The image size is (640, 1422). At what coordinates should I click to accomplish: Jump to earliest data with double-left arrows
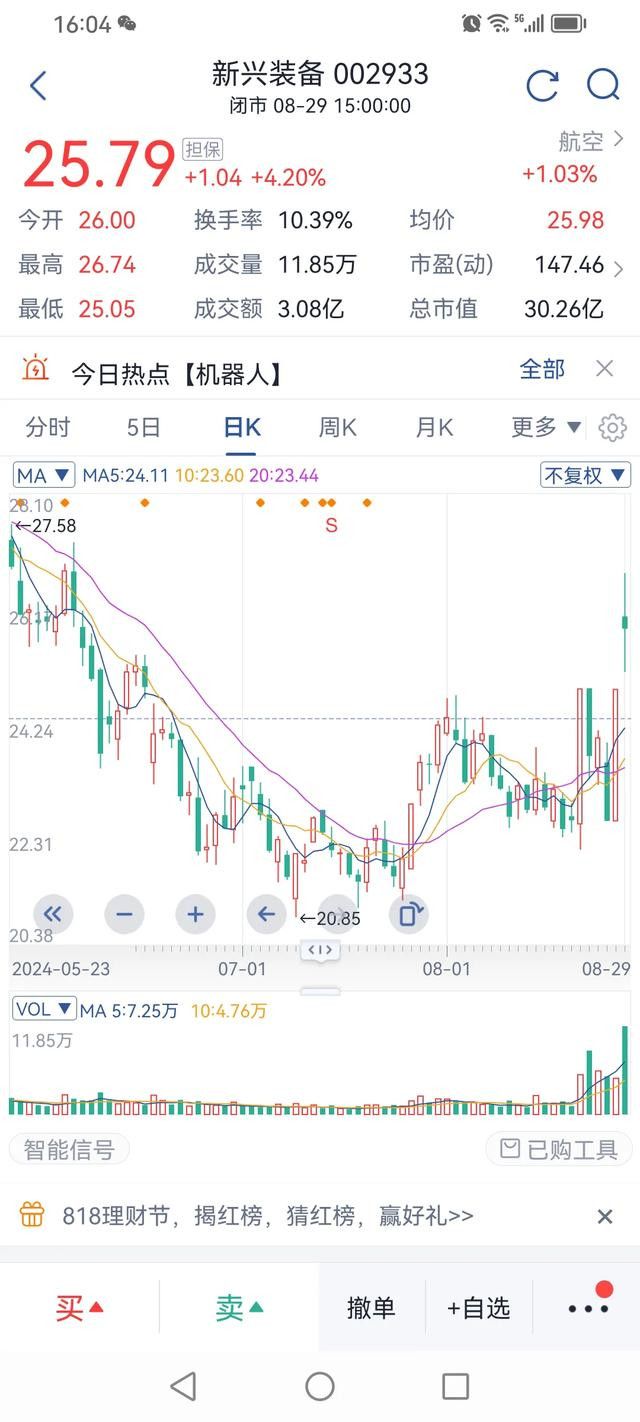[53, 914]
